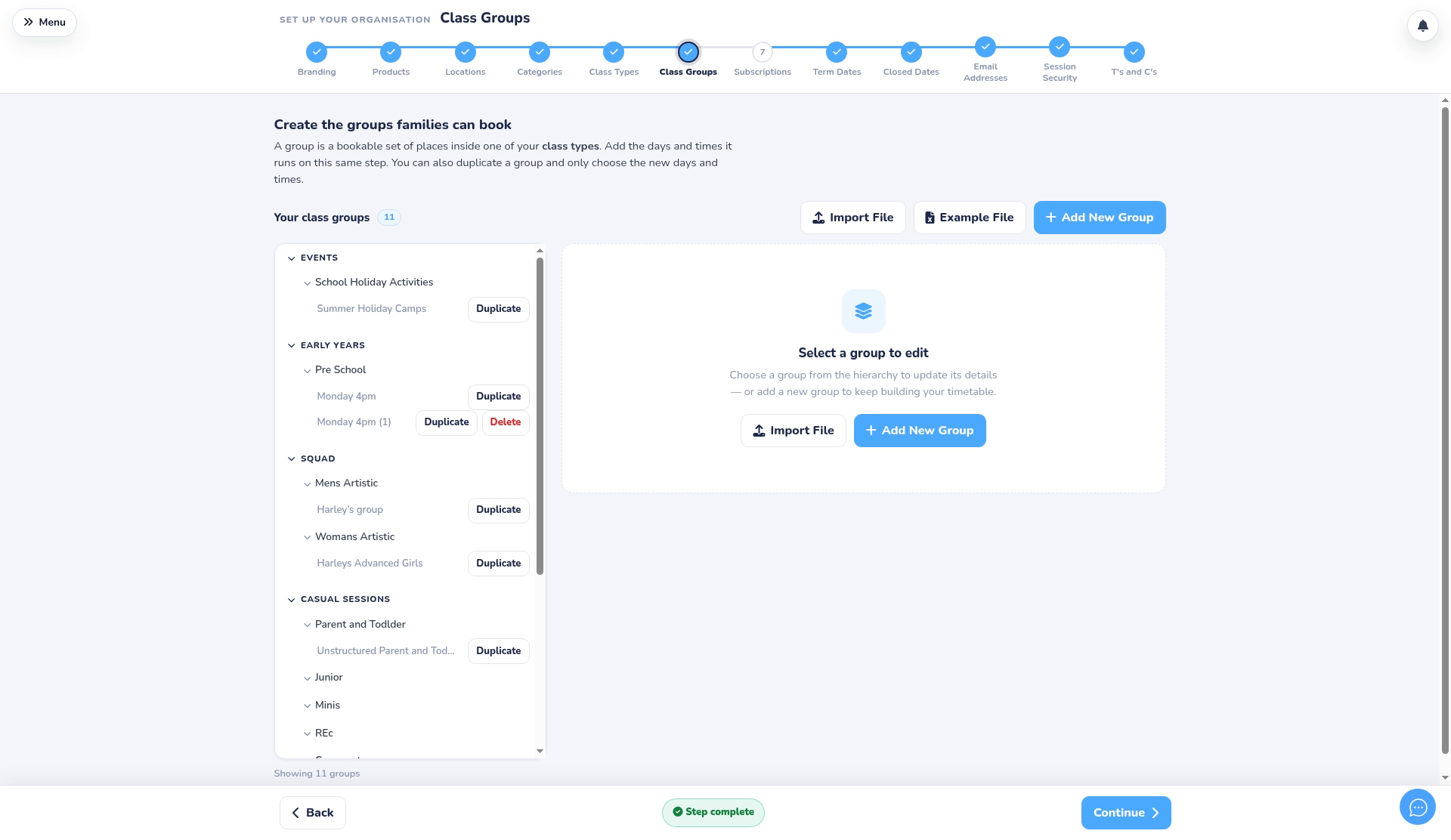Image resolution: width=1451 pixels, height=840 pixels.
Task: Go Back to the previous step
Action: point(313,813)
